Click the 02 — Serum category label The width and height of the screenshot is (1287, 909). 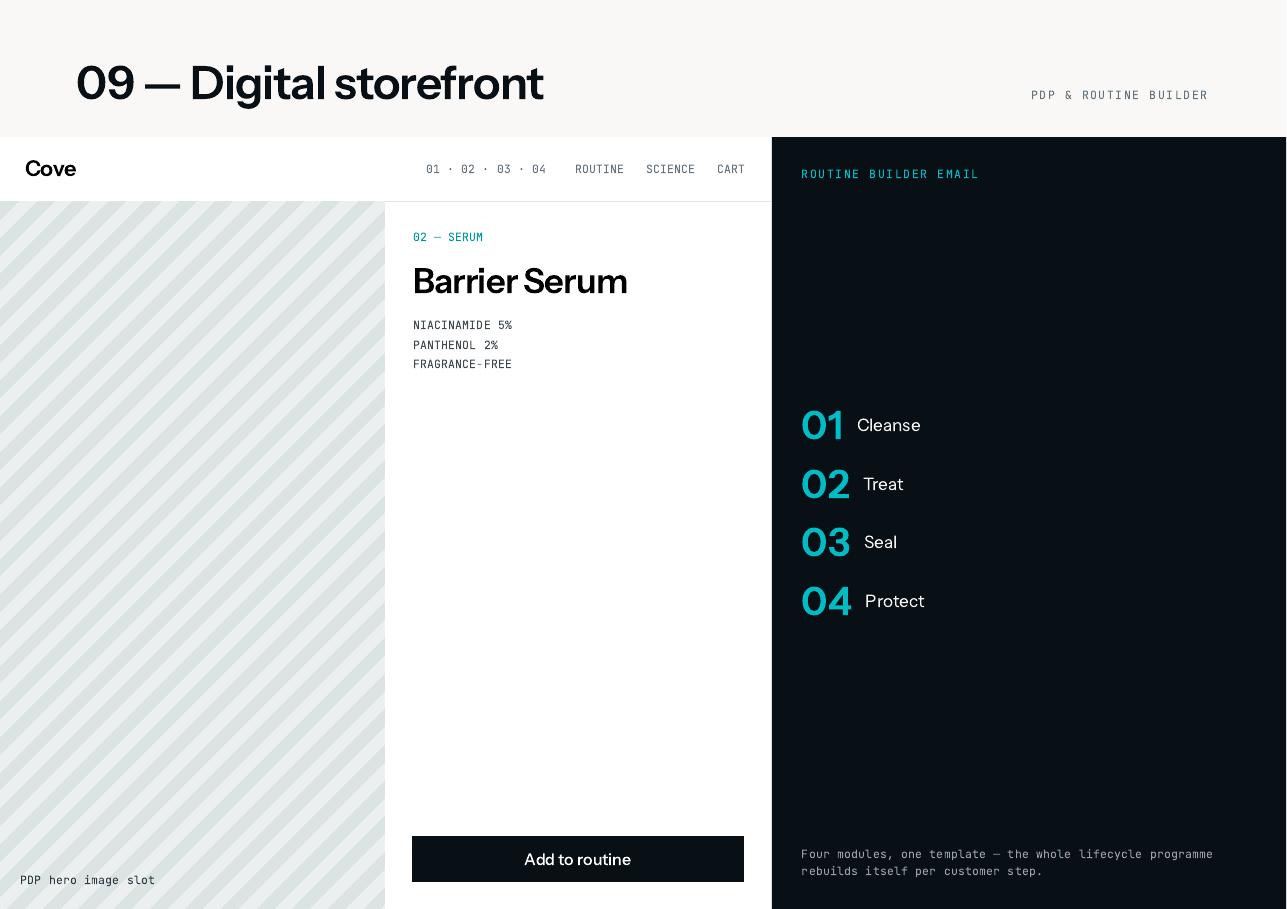click(448, 237)
